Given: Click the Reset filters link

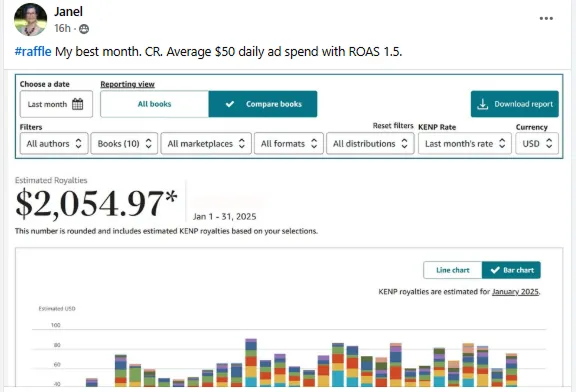Looking at the screenshot, I should tap(393, 126).
